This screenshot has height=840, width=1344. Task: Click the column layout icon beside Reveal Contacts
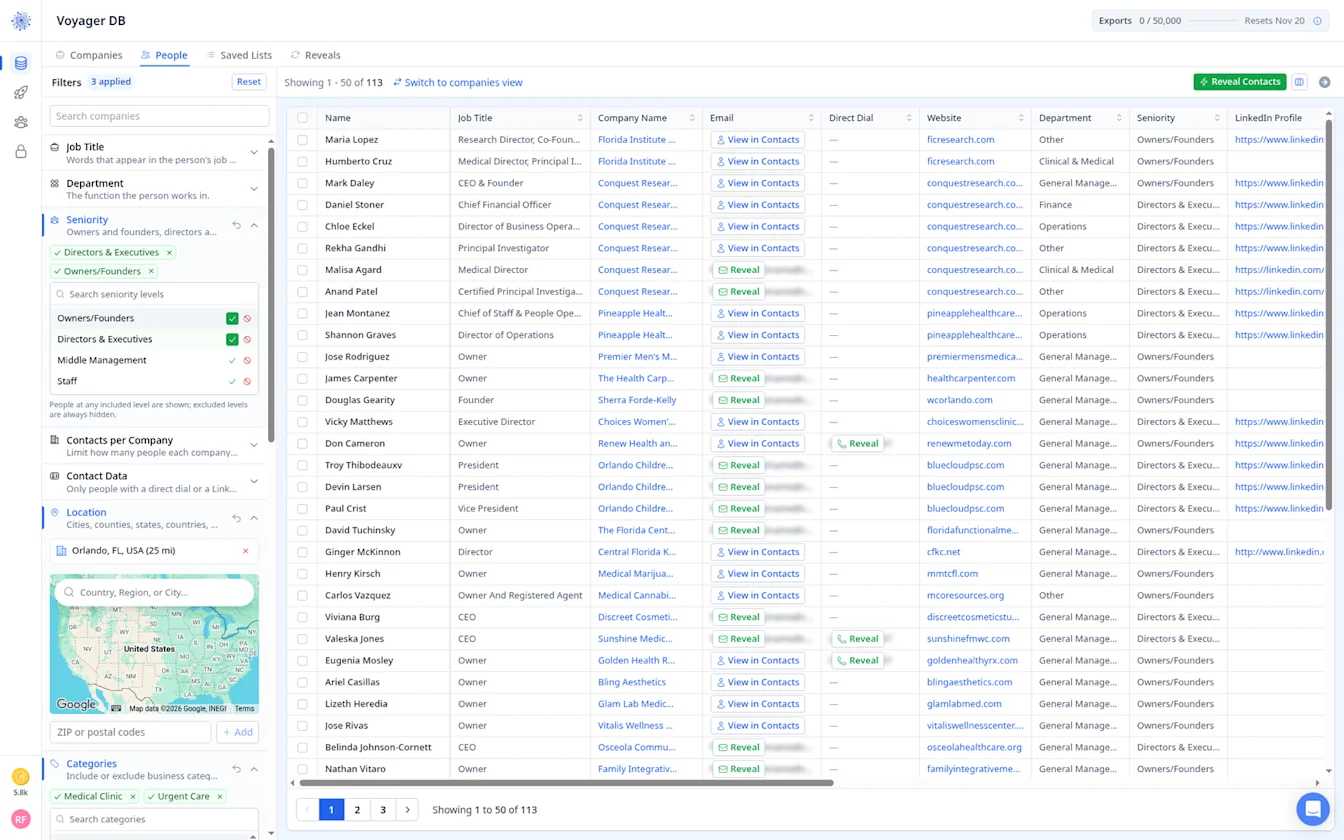point(1299,82)
